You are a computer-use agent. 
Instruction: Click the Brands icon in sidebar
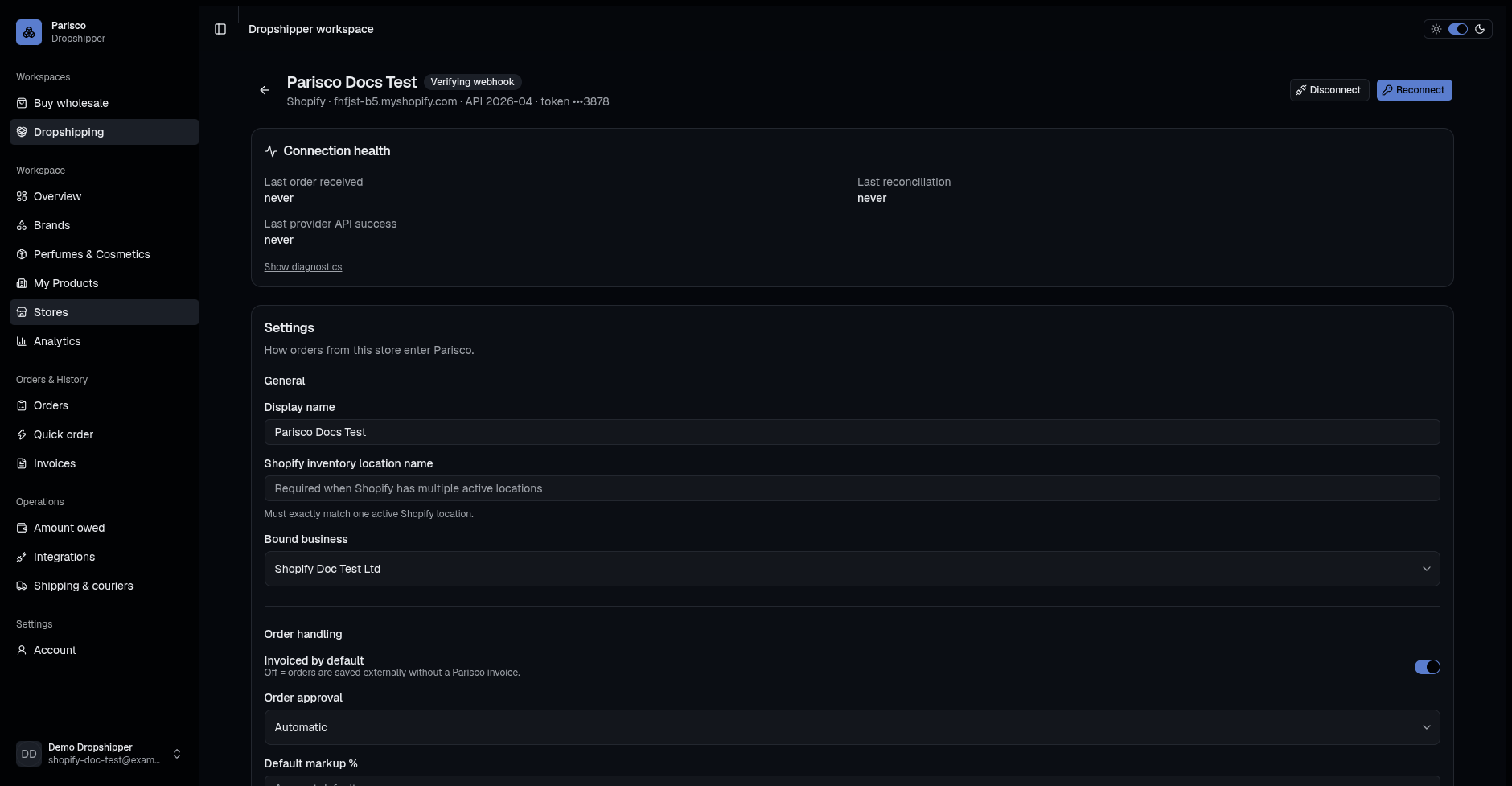click(22, 225)
